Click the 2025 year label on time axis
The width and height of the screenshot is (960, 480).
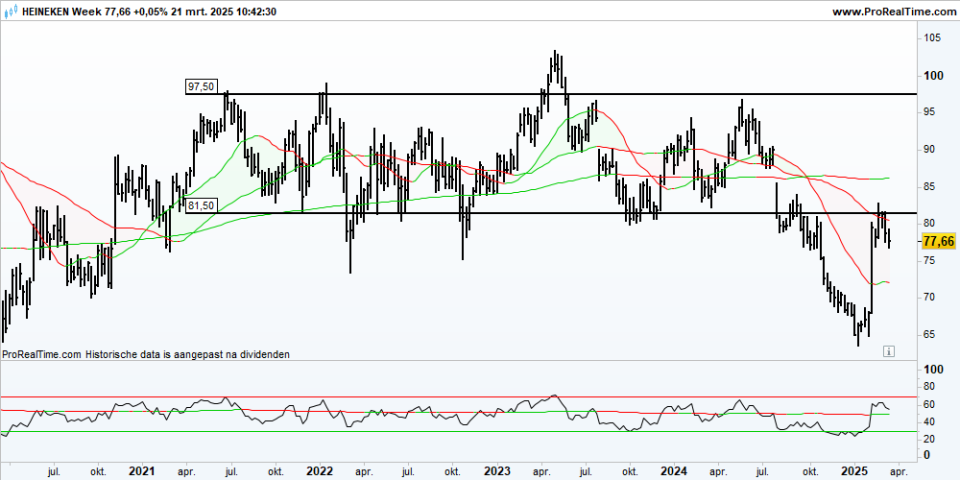point(854,471)
